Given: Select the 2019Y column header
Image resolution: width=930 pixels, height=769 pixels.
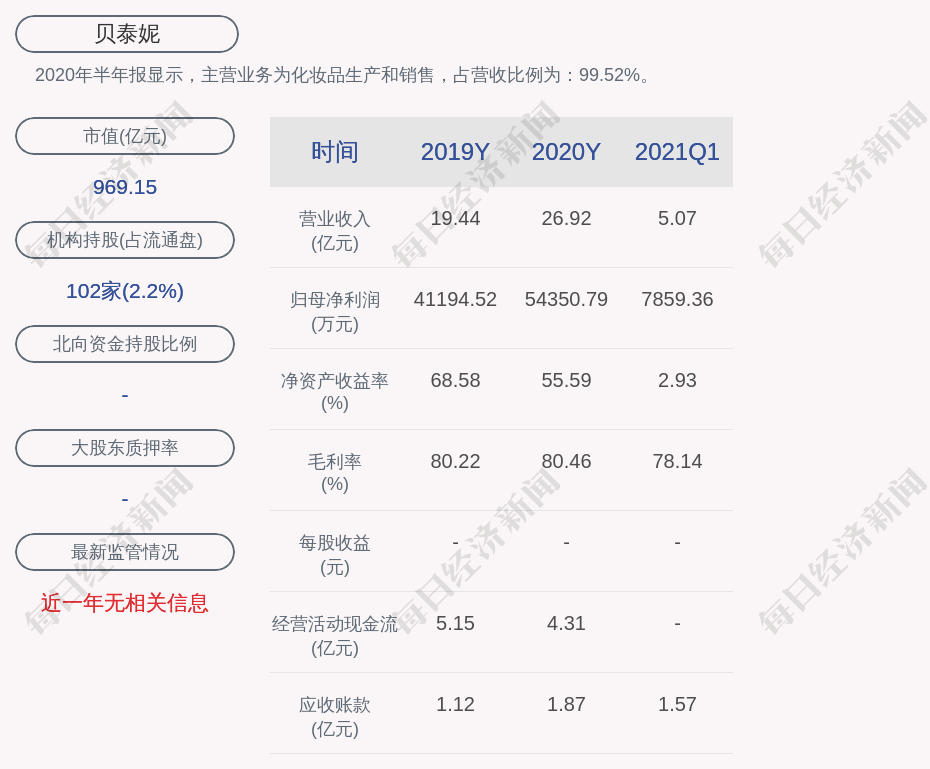Looking at the screenshot, I should click(456, 152).
